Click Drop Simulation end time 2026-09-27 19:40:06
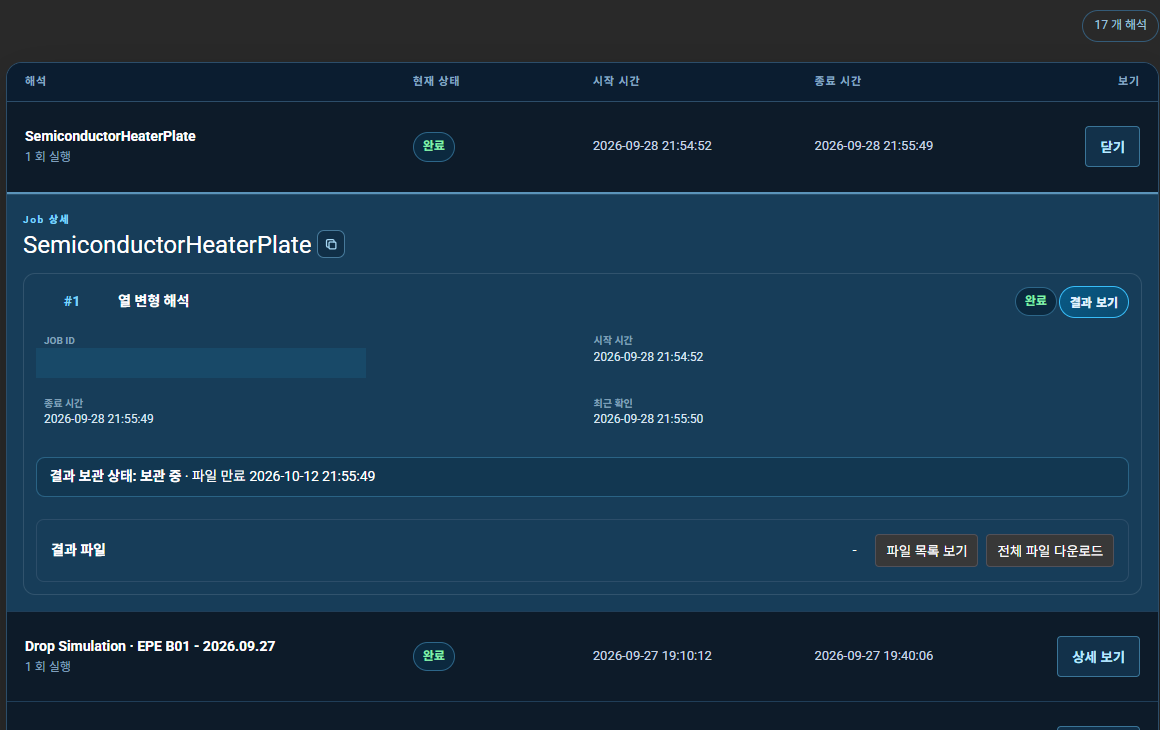 pos(874,655)
